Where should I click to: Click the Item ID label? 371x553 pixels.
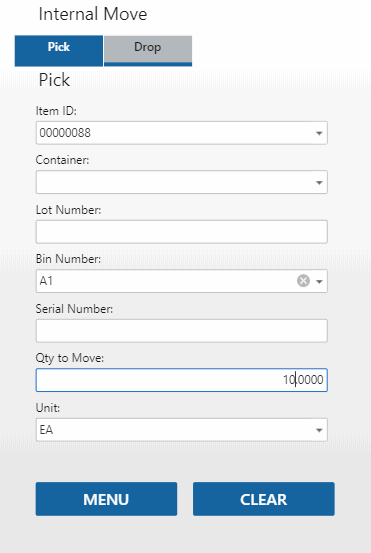[x=56, y=111]
